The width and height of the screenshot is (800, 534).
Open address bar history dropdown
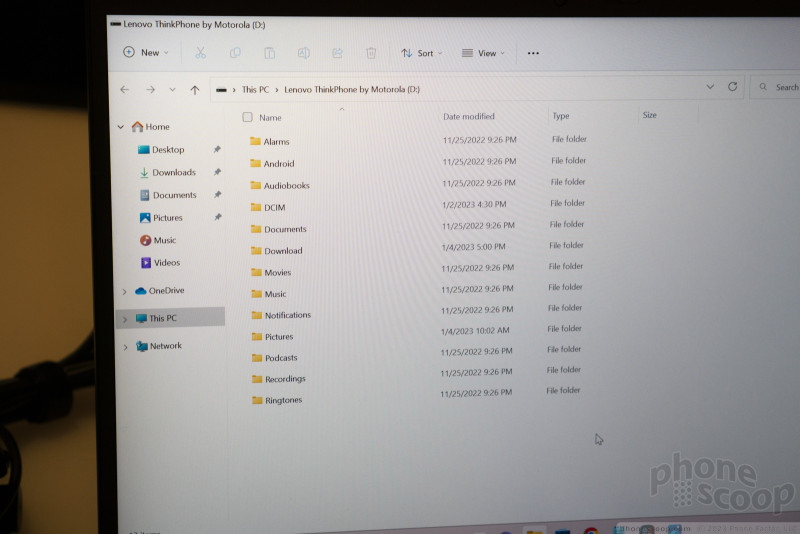tap(710, 87)
